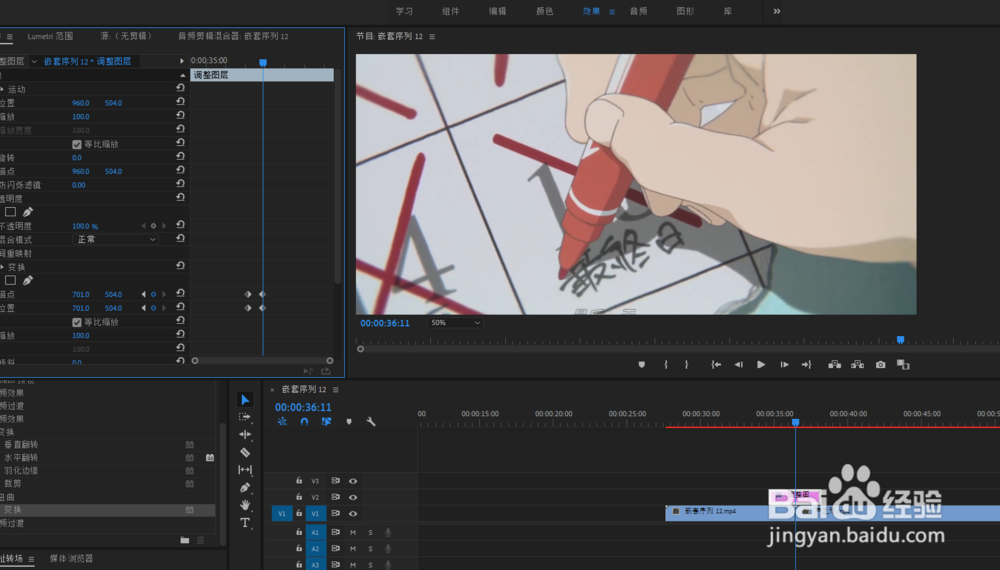Click the Export Frame camera icon
The height and width of the screenshot is (570, 1000).
880,365
